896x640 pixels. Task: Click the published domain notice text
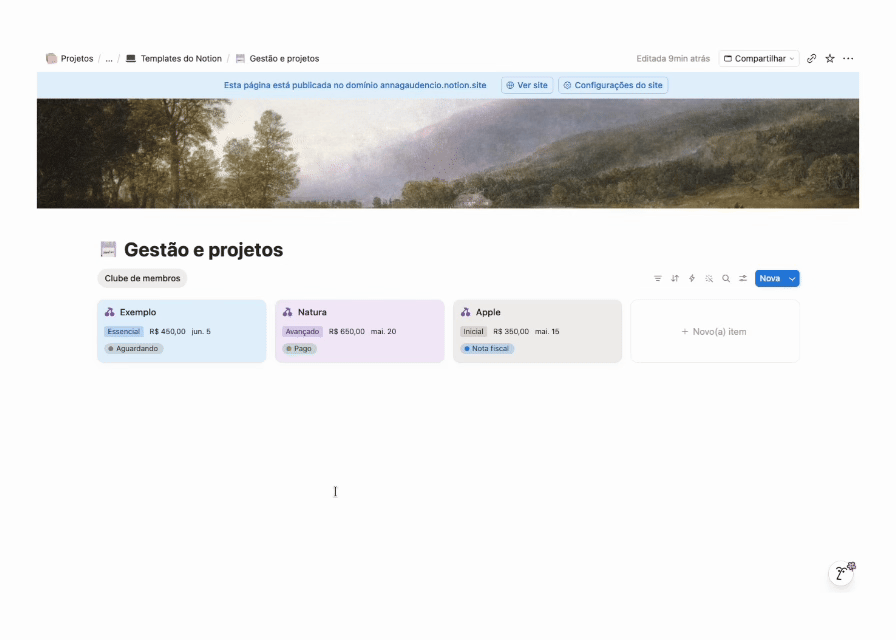(355, 85)
